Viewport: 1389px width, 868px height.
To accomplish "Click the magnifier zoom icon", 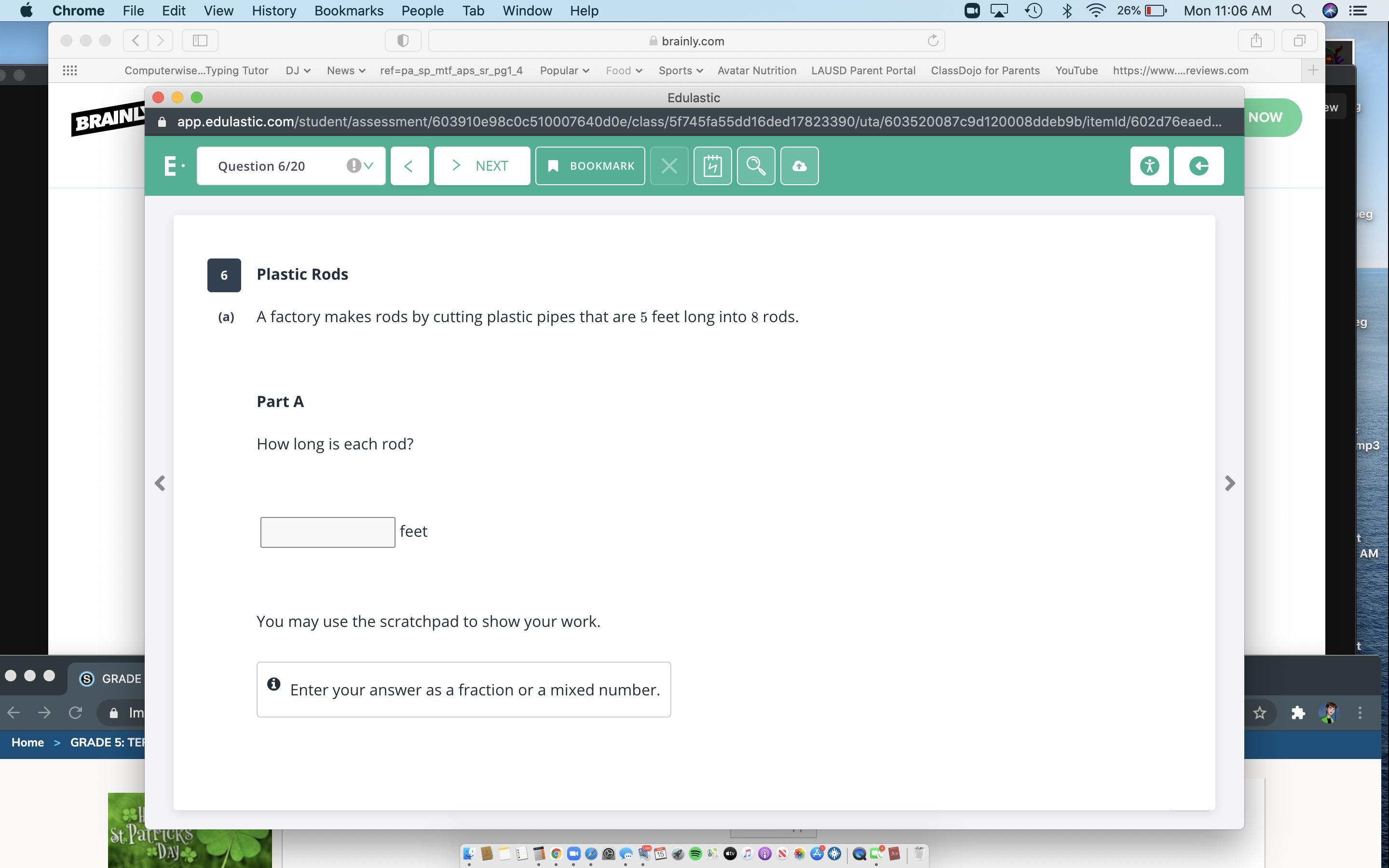I will 755,166.
